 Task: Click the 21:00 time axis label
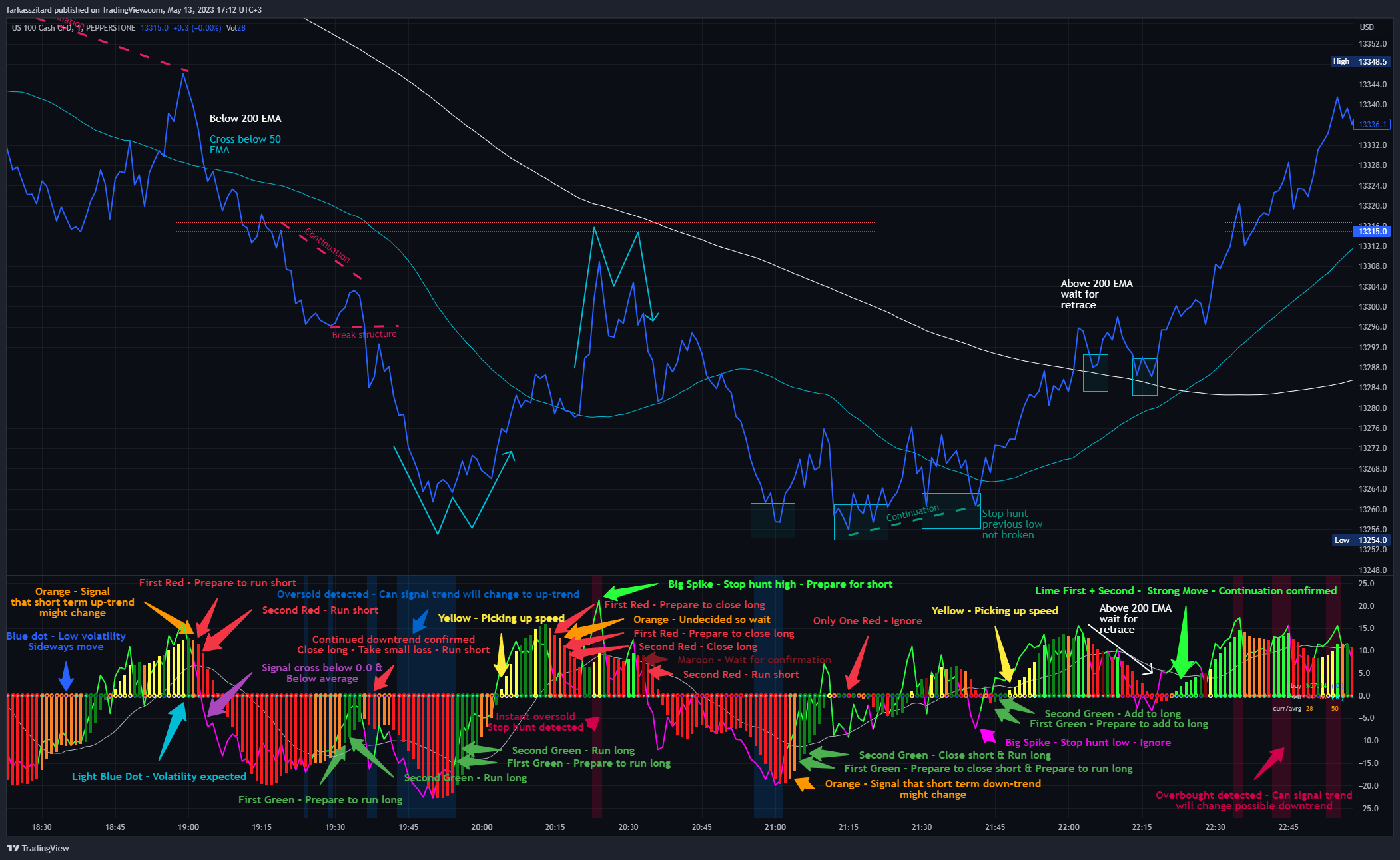click(x=775, y=827)
